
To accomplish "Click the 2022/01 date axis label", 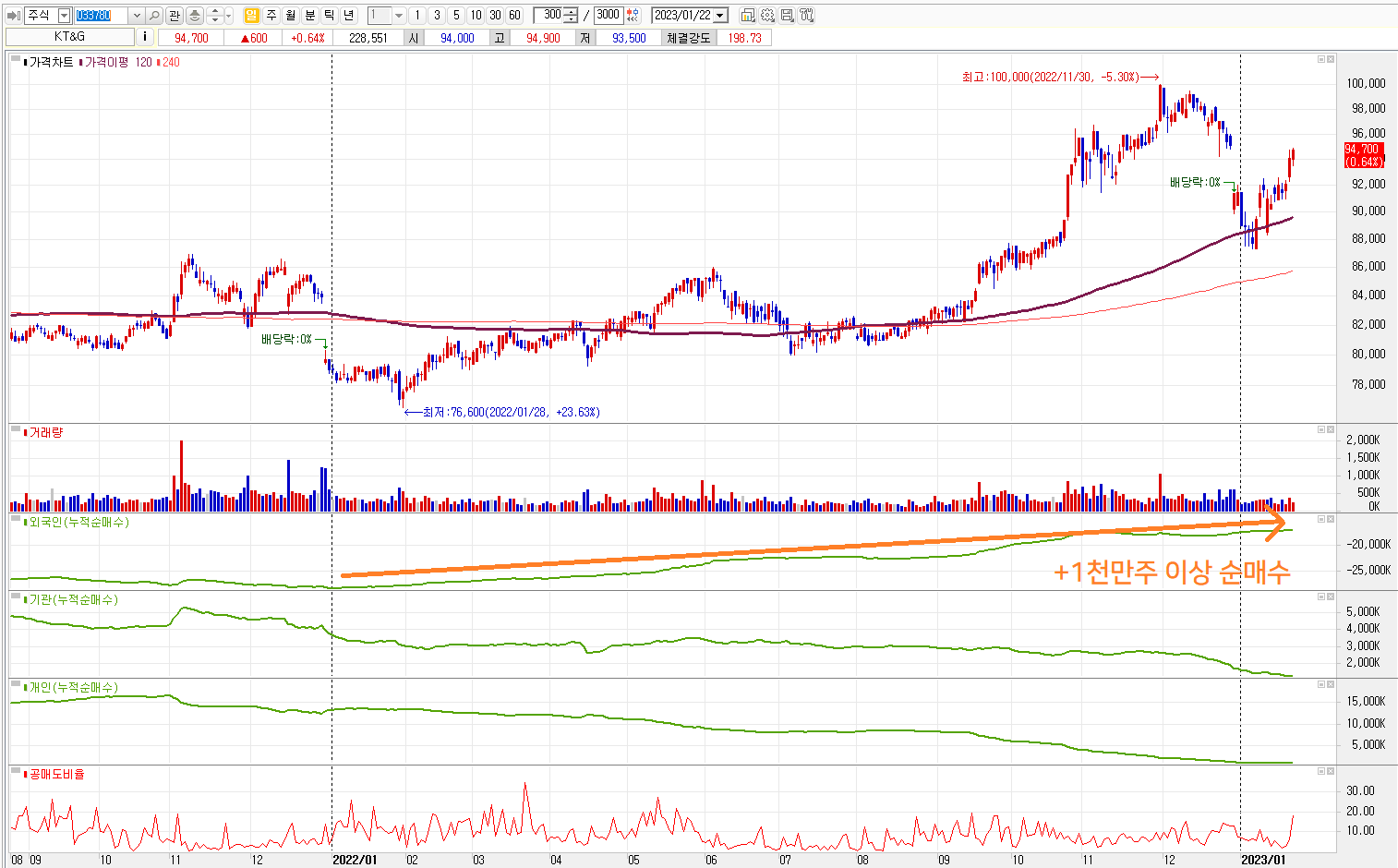I will coord(356,860).
